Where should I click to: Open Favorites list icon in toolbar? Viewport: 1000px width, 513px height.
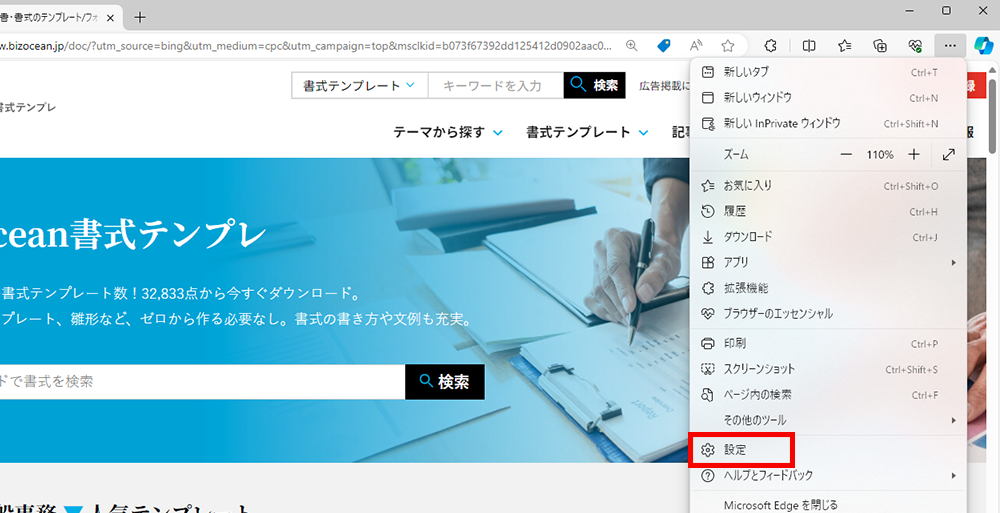pos(845,45)
